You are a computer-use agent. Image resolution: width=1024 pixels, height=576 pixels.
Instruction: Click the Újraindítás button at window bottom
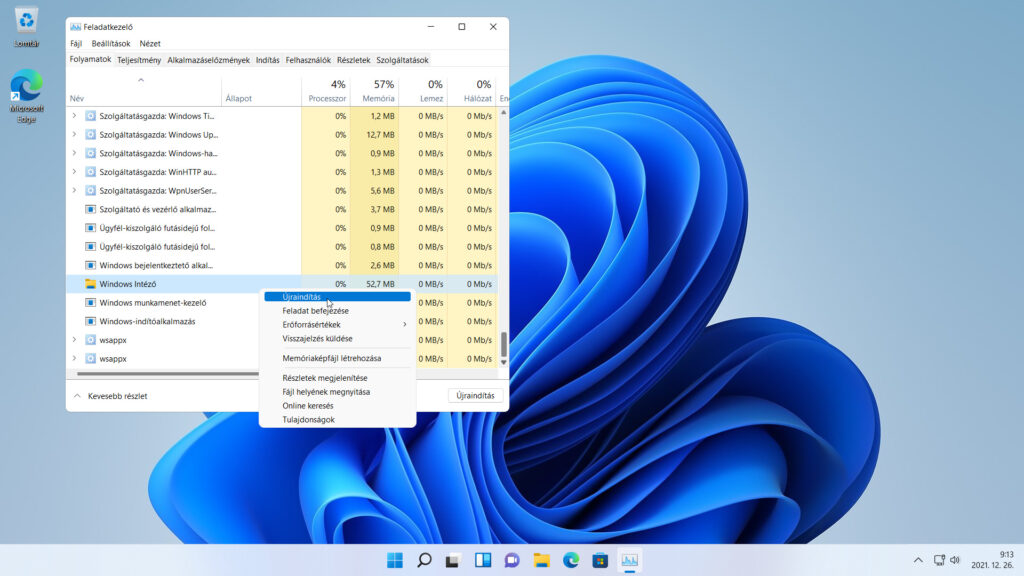click(475, 396)
